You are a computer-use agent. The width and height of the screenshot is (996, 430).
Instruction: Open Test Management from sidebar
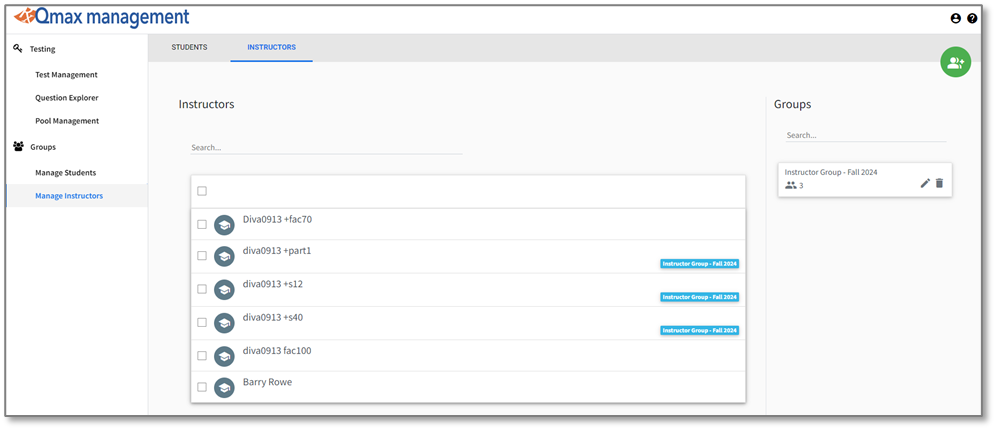tap(66, 75)
